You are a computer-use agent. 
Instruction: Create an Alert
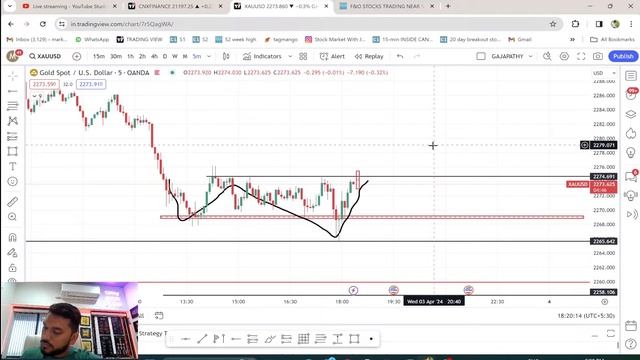pyautogui.click(x=332, y=56)
